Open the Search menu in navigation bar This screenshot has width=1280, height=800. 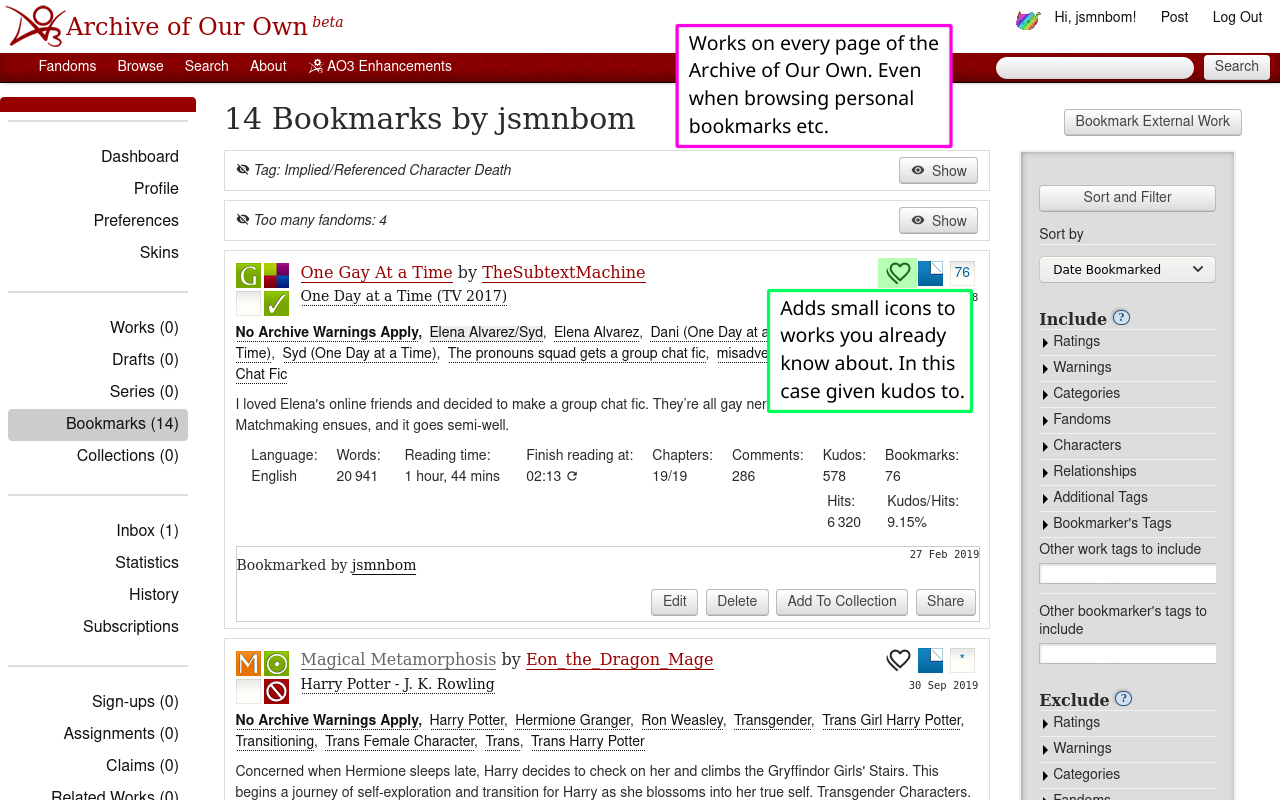206,66
